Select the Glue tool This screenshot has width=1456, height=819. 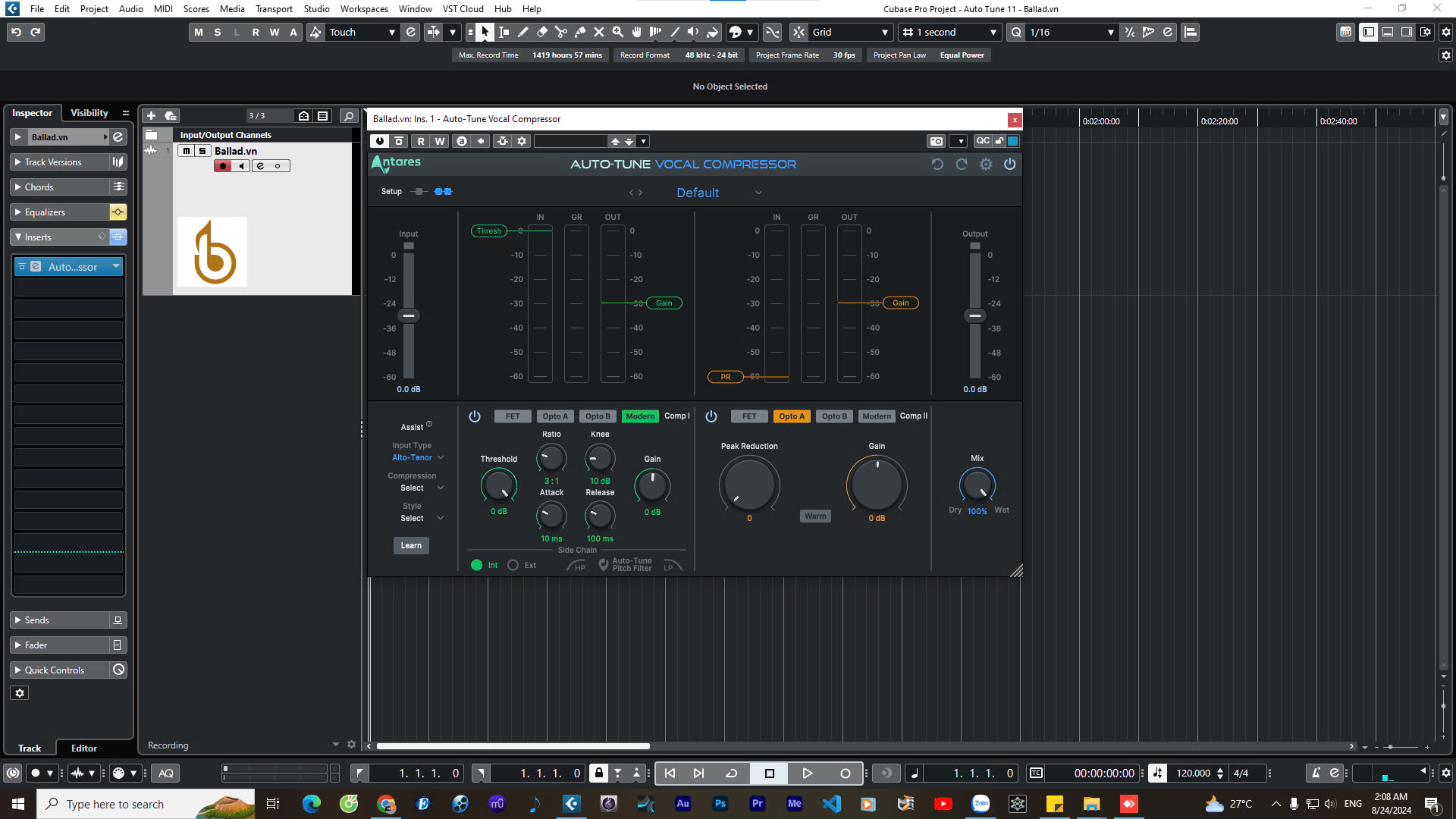tap(579, 32)
